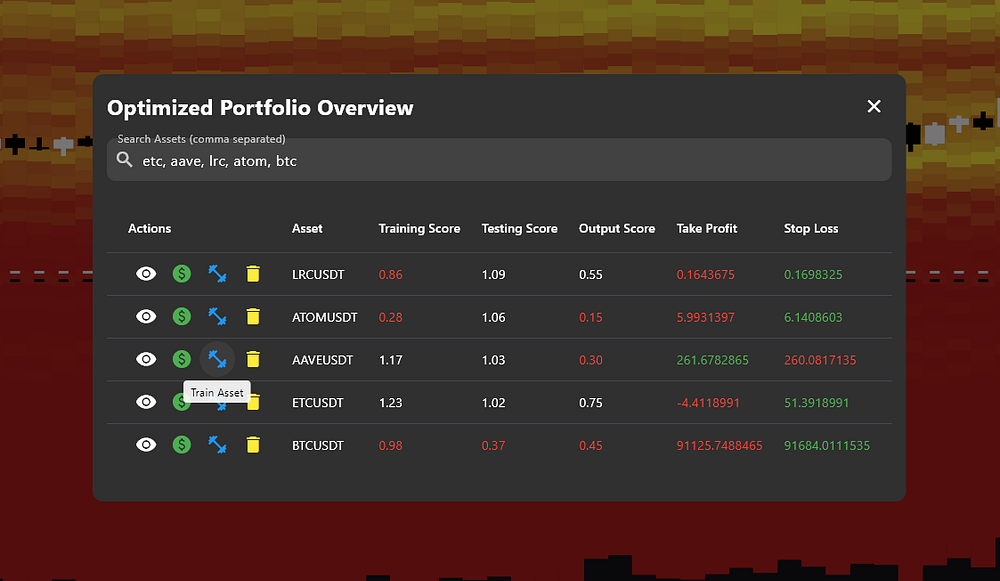The width and height of the screenshot is (1000, 581).
Task: View the AAVEUSDT asset with eye icon
Action: click(x=146, y=360)
